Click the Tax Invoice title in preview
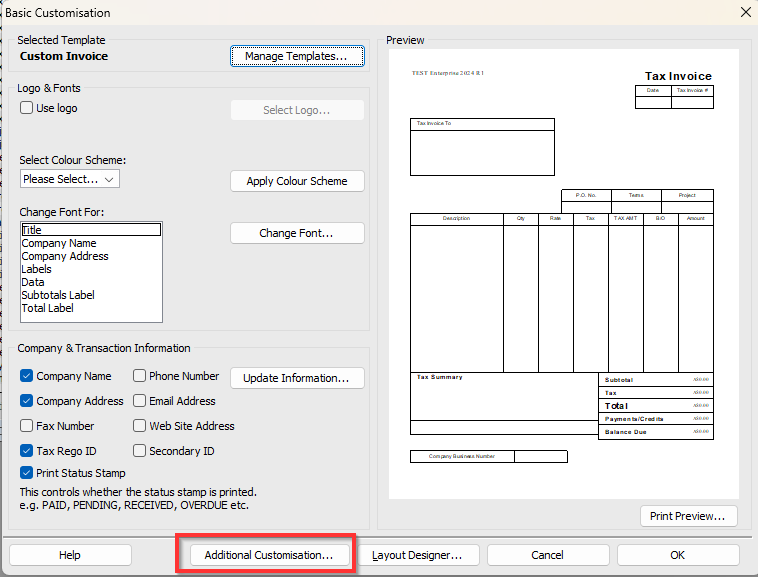 pos(678,76)
